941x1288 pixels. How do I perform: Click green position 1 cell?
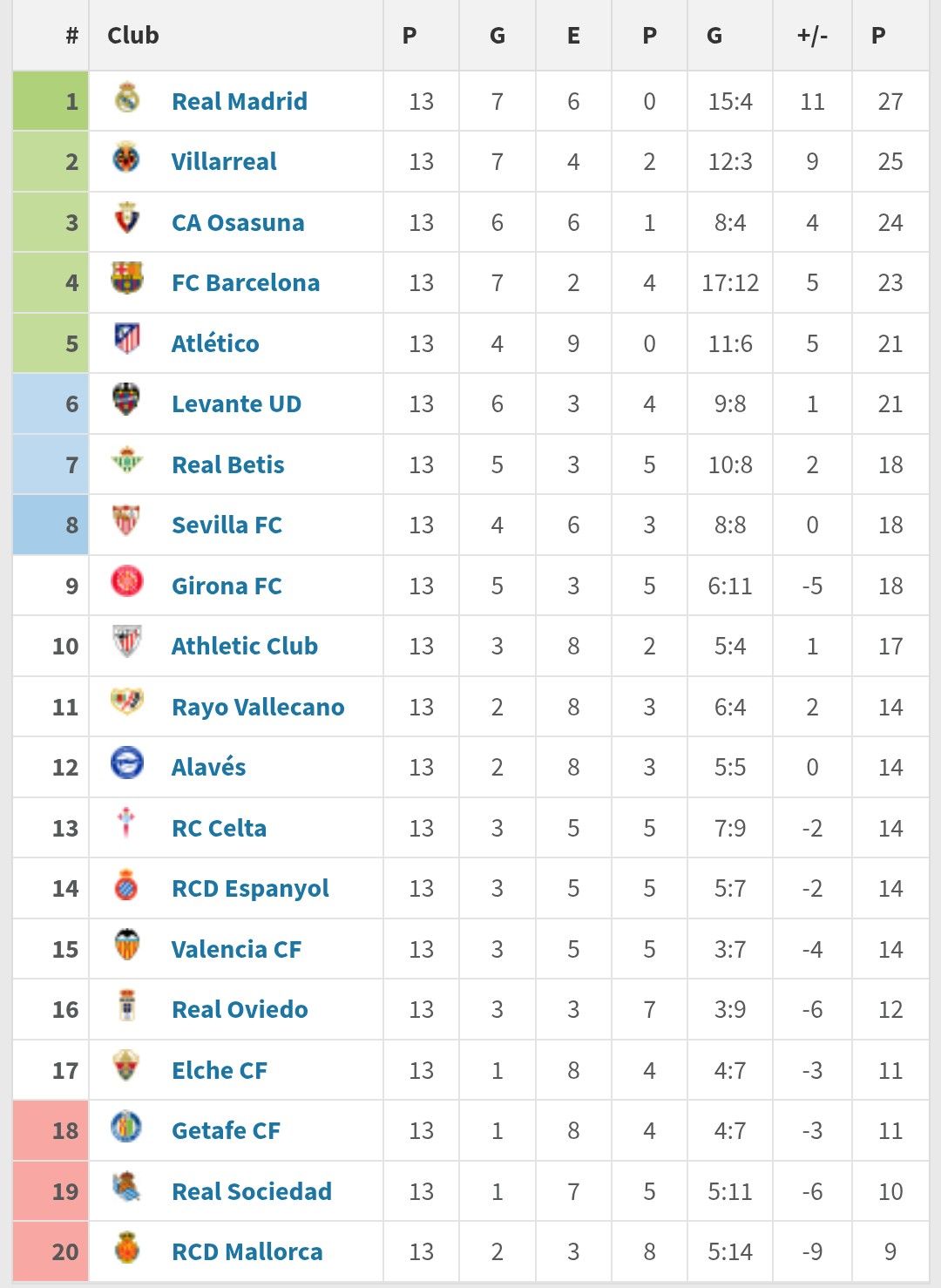(x=51, y=101)
